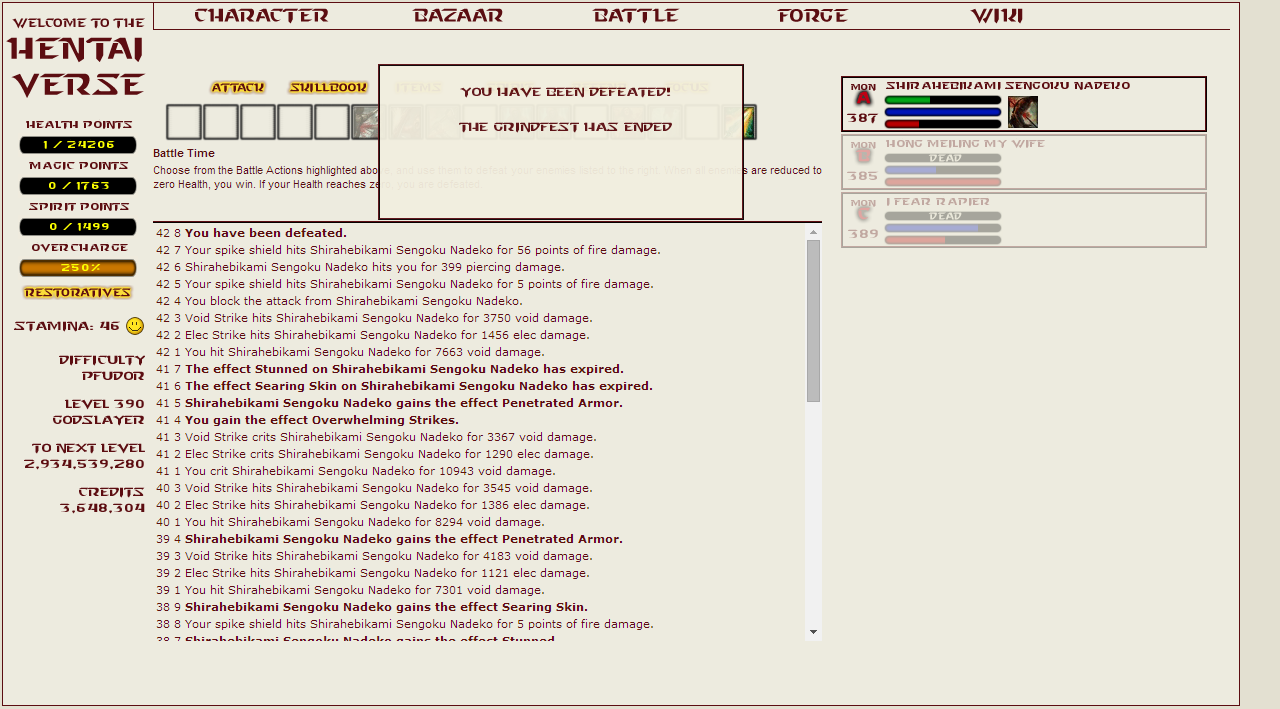Click the faded icon of monster 389
Viewport: 1280px width, 709px height.
[x=863, y=215]
